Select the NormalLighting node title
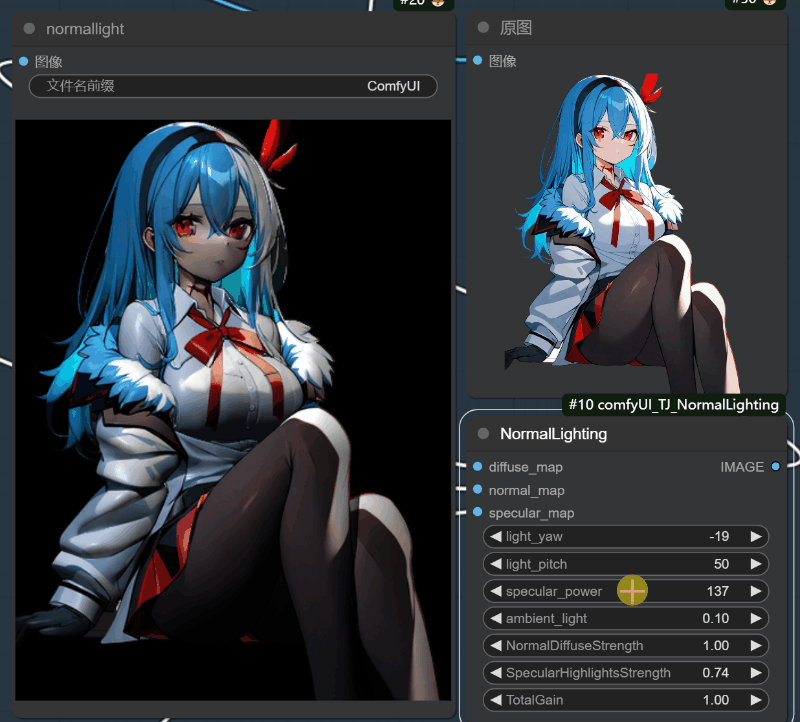Image resolution: width=800 pixels, height=722 pixels. click(554, 434)
